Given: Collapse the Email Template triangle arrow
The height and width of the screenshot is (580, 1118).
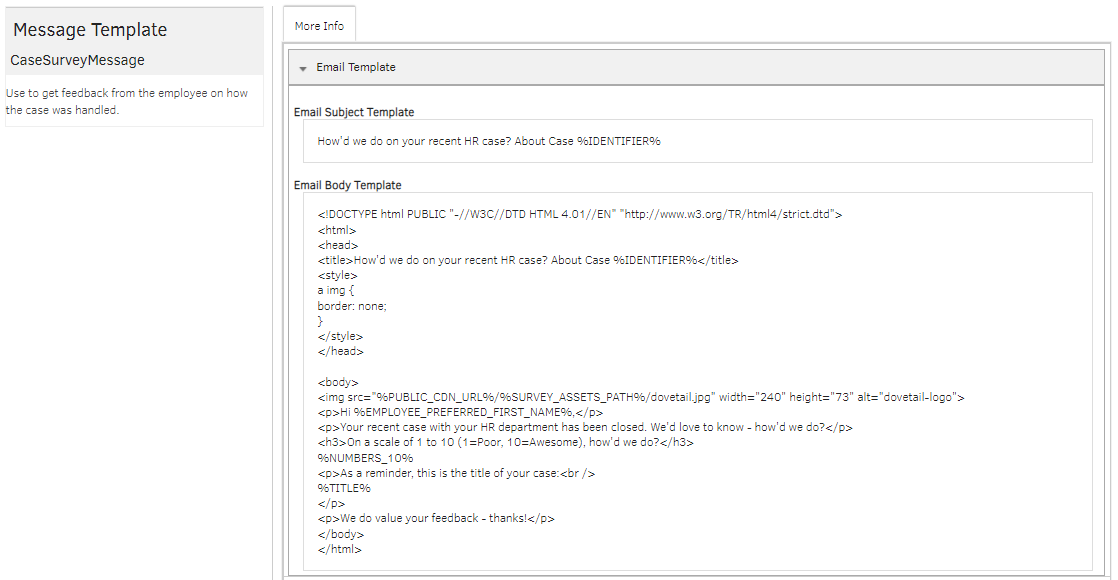Looking at the screenshot, I should (303, 68).
